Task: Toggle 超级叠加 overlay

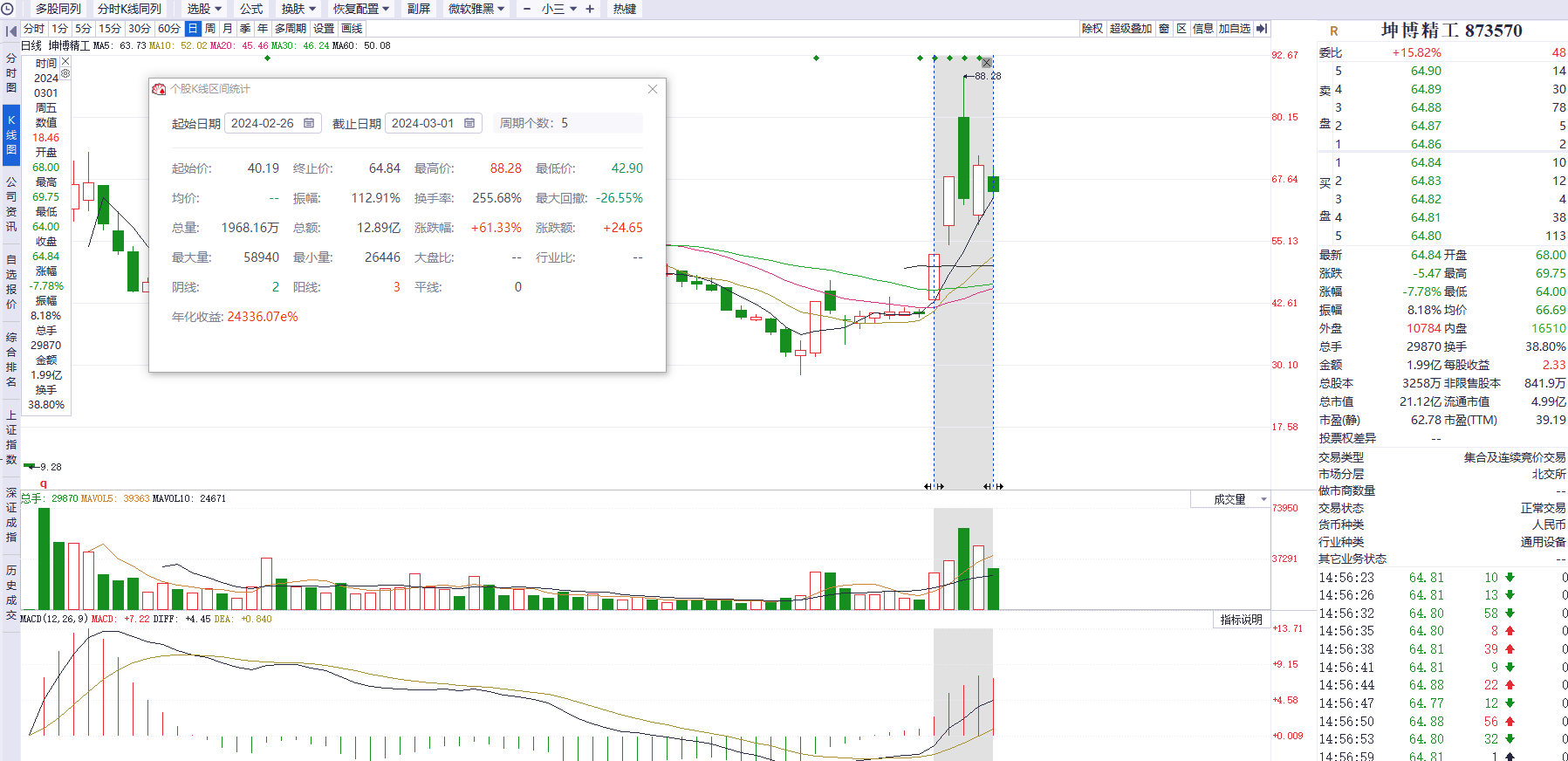Action: point(1131,29)
